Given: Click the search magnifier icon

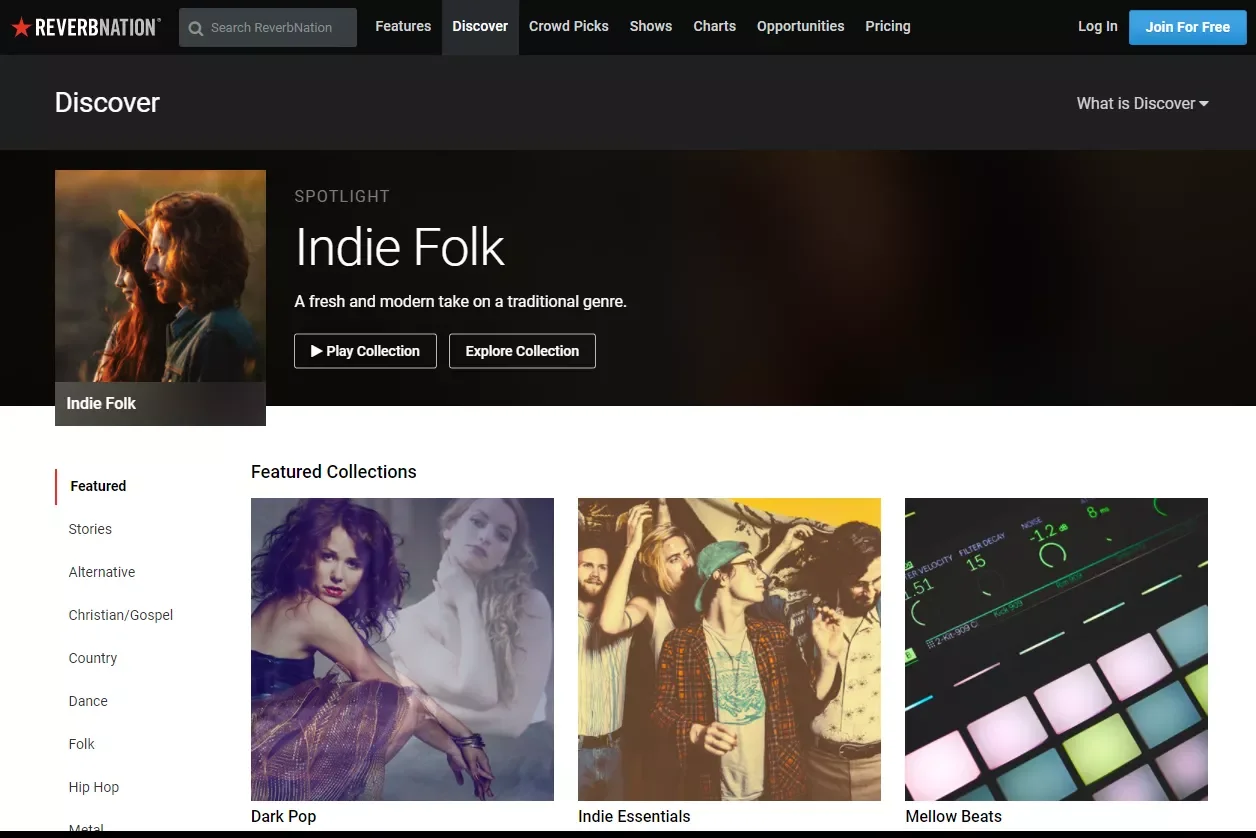Looking at the screenshot, I should pos(196,28).
